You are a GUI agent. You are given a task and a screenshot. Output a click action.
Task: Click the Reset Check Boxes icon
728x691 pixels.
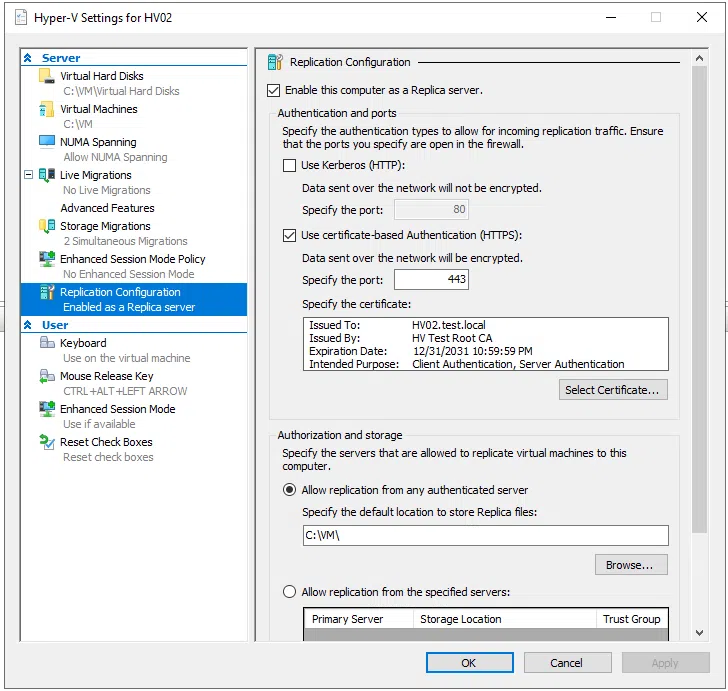pyautogui.click(x=46, y=442)
